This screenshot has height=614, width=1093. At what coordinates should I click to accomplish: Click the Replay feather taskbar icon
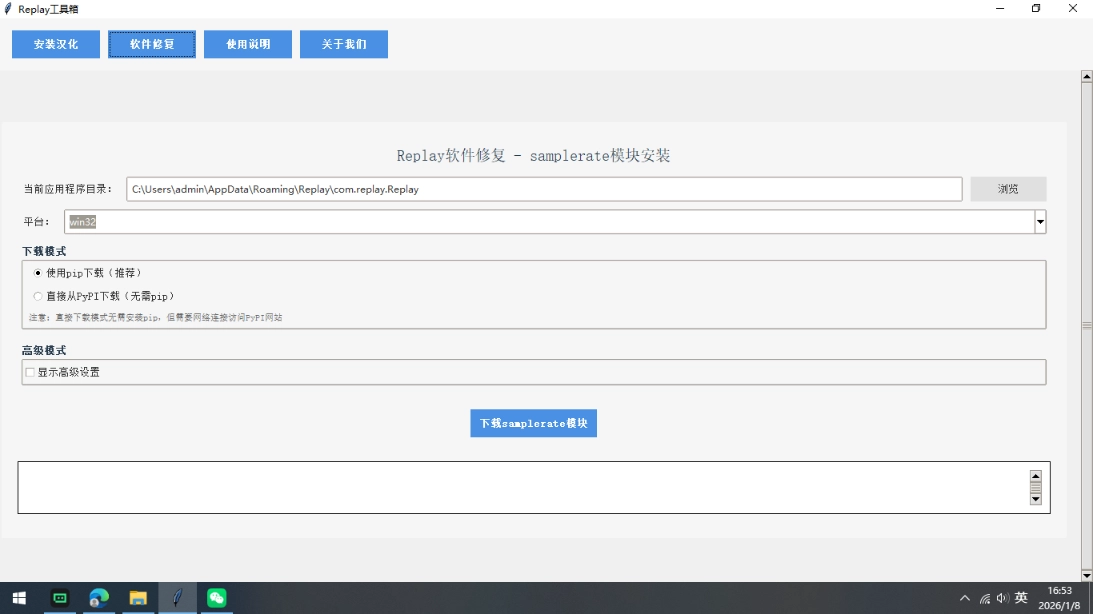[177, 598]
